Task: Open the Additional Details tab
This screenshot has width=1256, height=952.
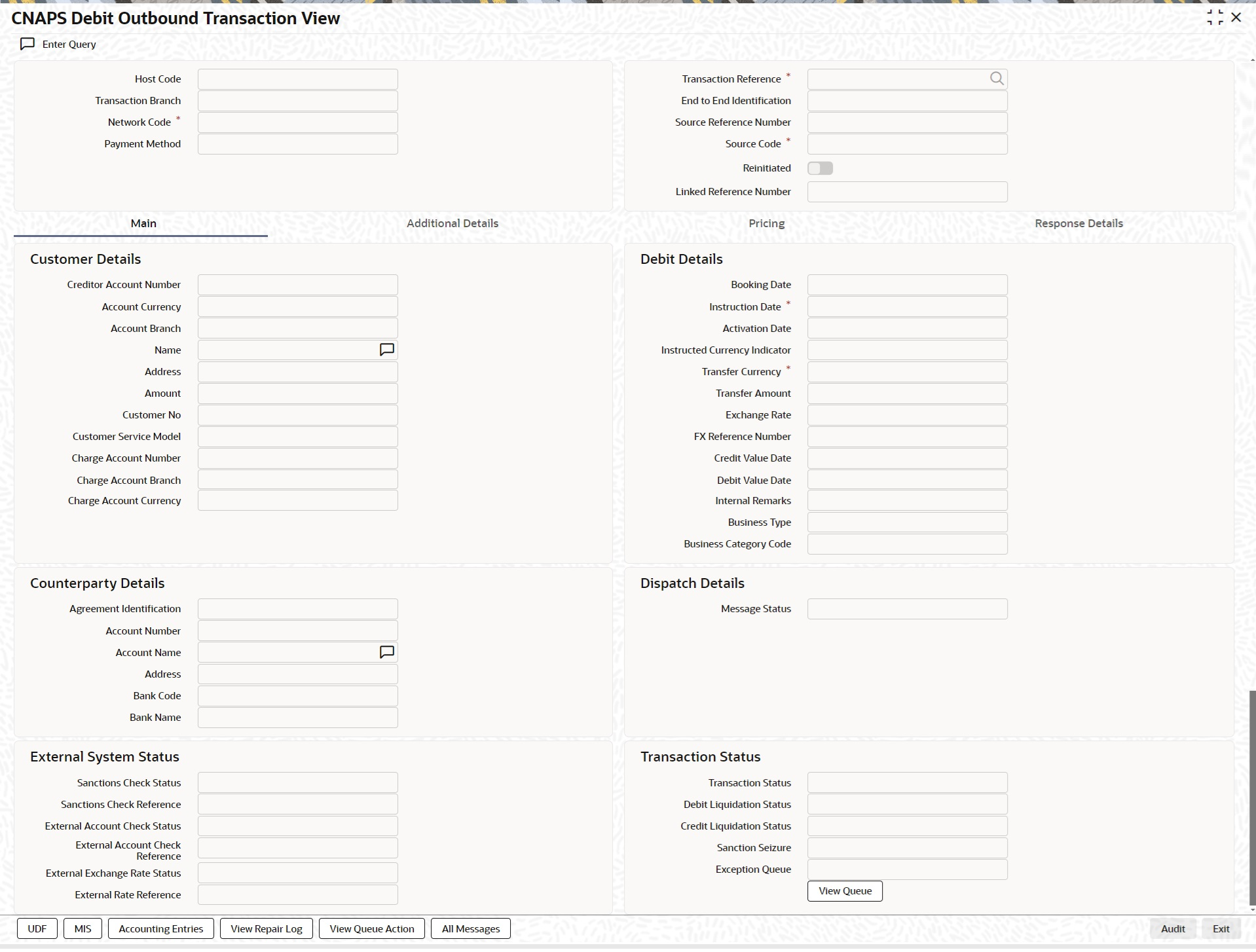Action: (453, 223)
